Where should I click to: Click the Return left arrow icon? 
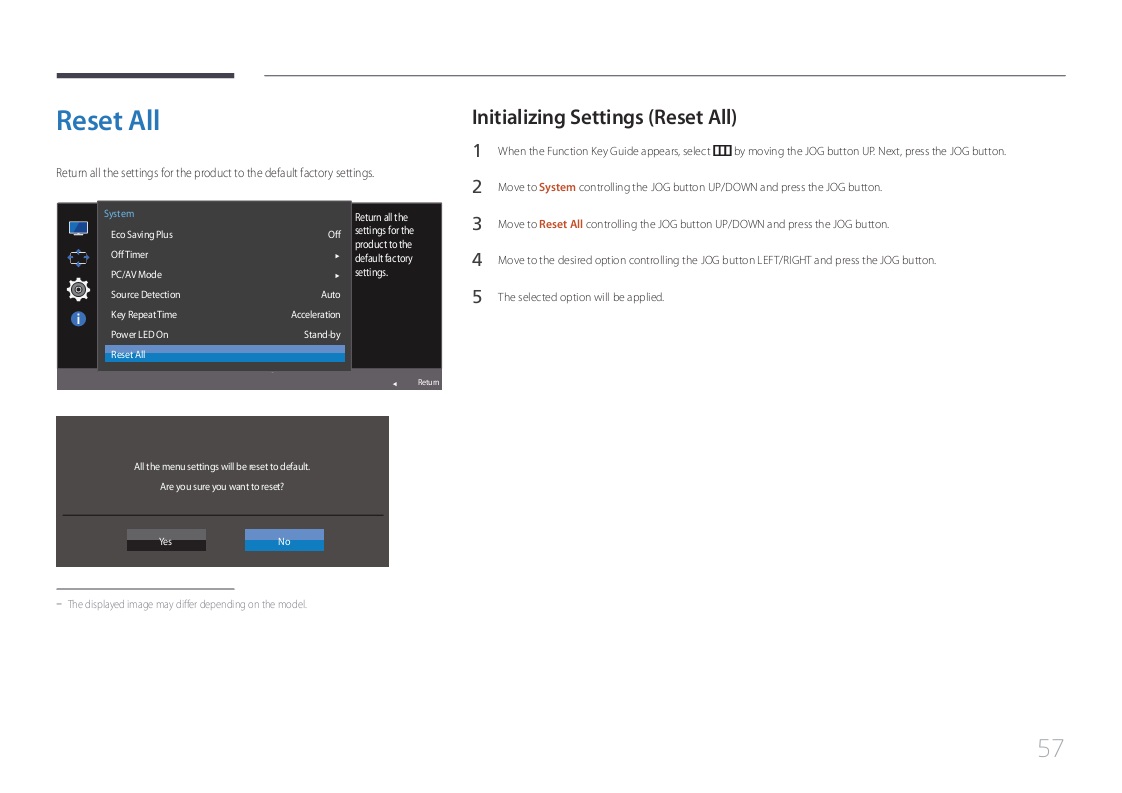[x=395, y=384]
